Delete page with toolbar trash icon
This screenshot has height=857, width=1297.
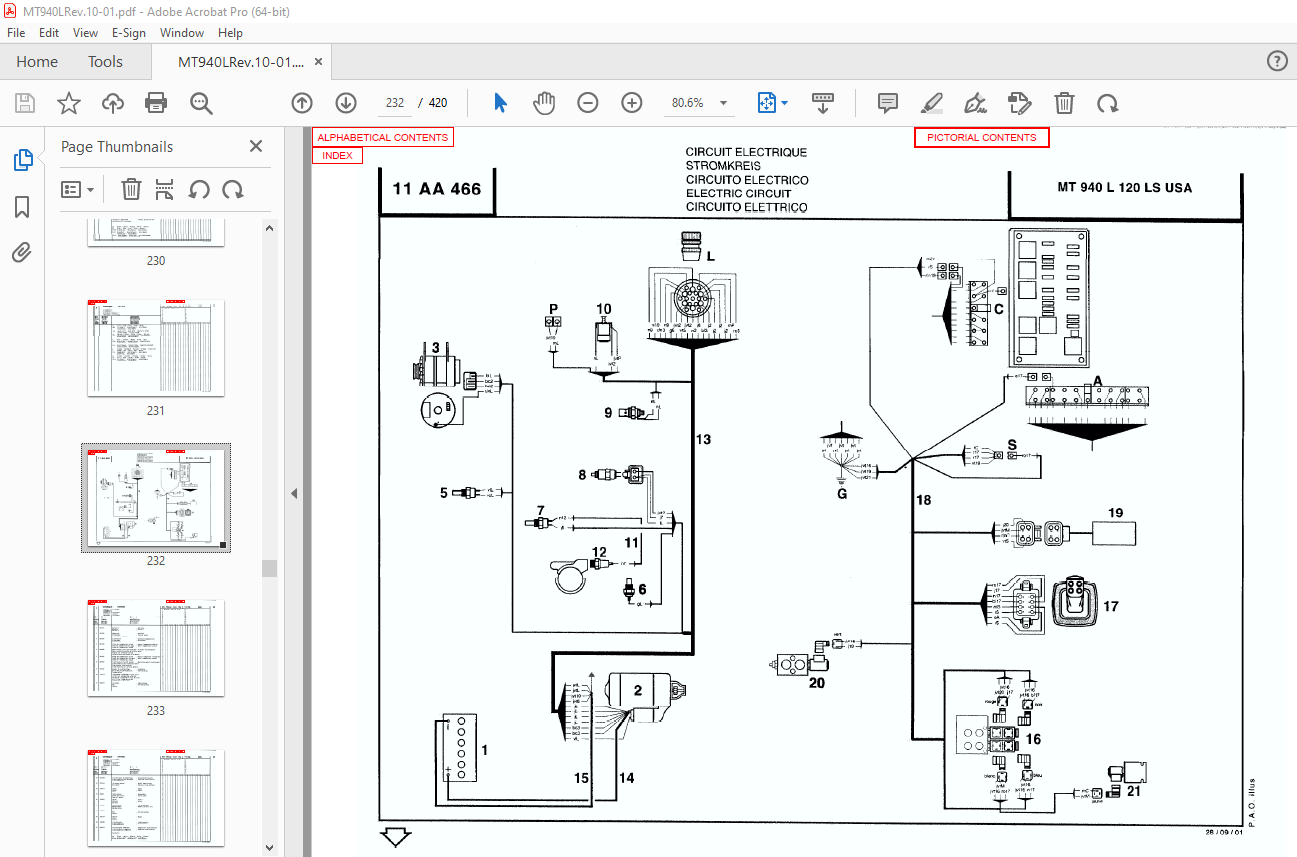1064,103
